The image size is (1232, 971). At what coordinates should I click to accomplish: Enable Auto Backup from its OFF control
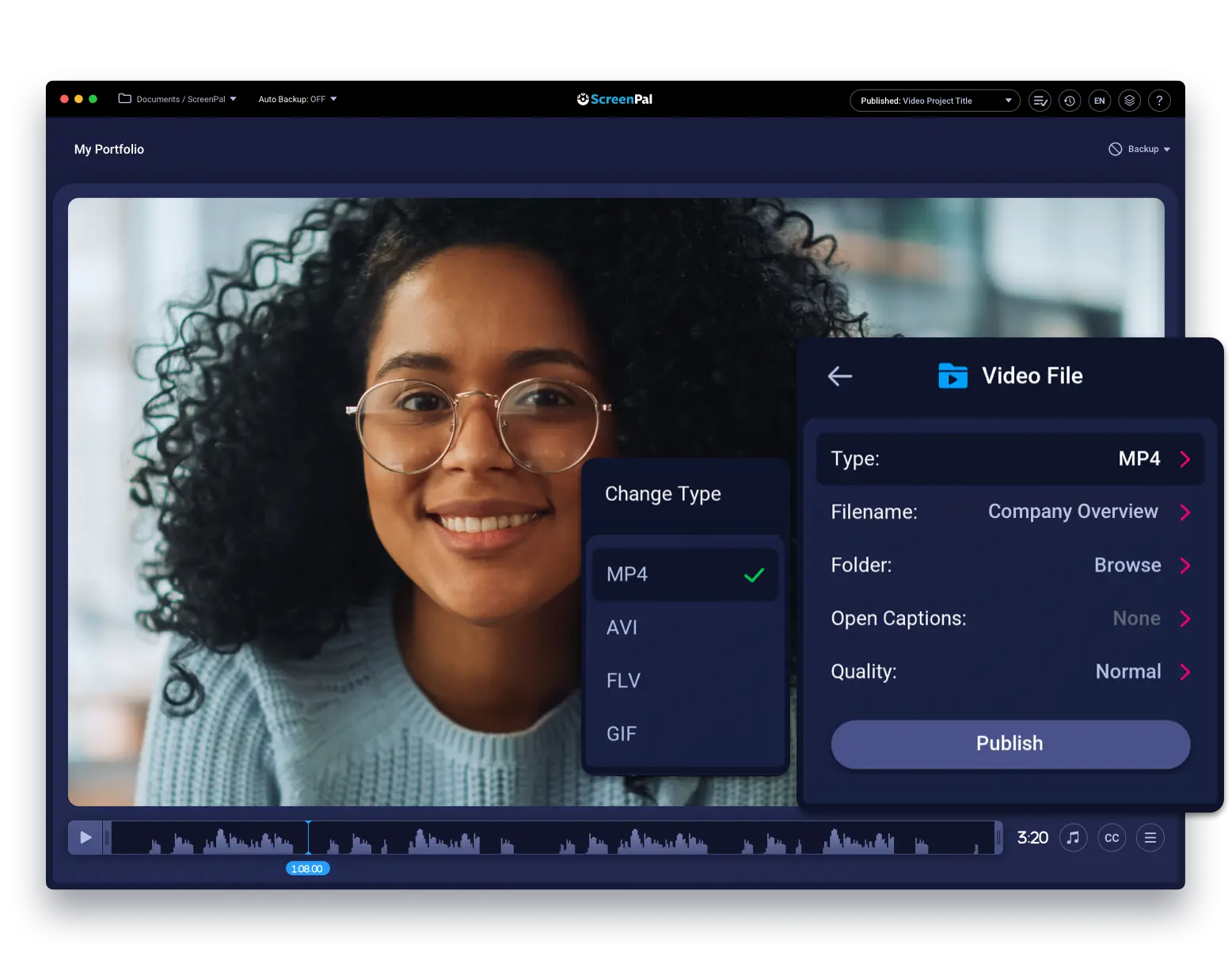(298, 99)
